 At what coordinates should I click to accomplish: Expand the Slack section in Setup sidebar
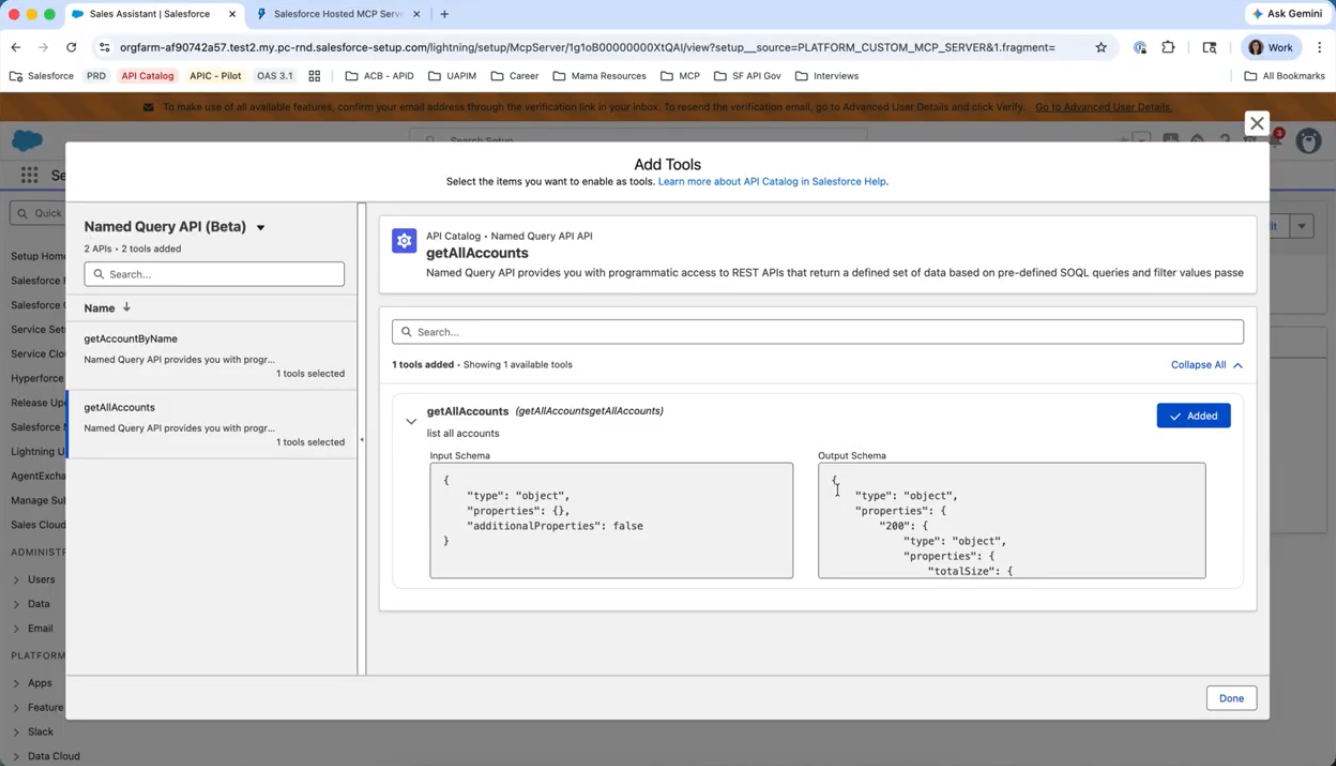point(16,732)
